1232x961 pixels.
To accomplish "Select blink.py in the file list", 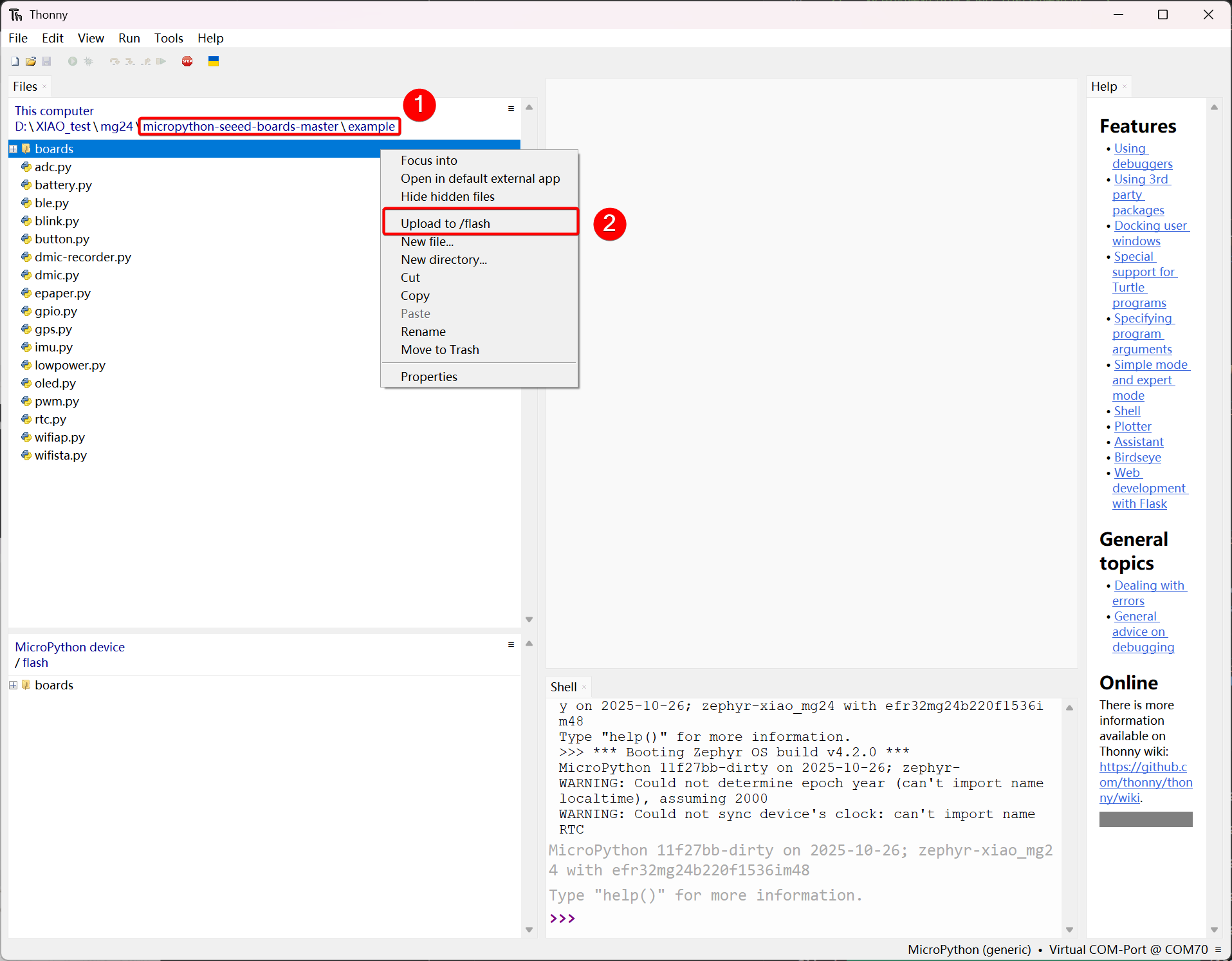I will (x=57, y=221).
